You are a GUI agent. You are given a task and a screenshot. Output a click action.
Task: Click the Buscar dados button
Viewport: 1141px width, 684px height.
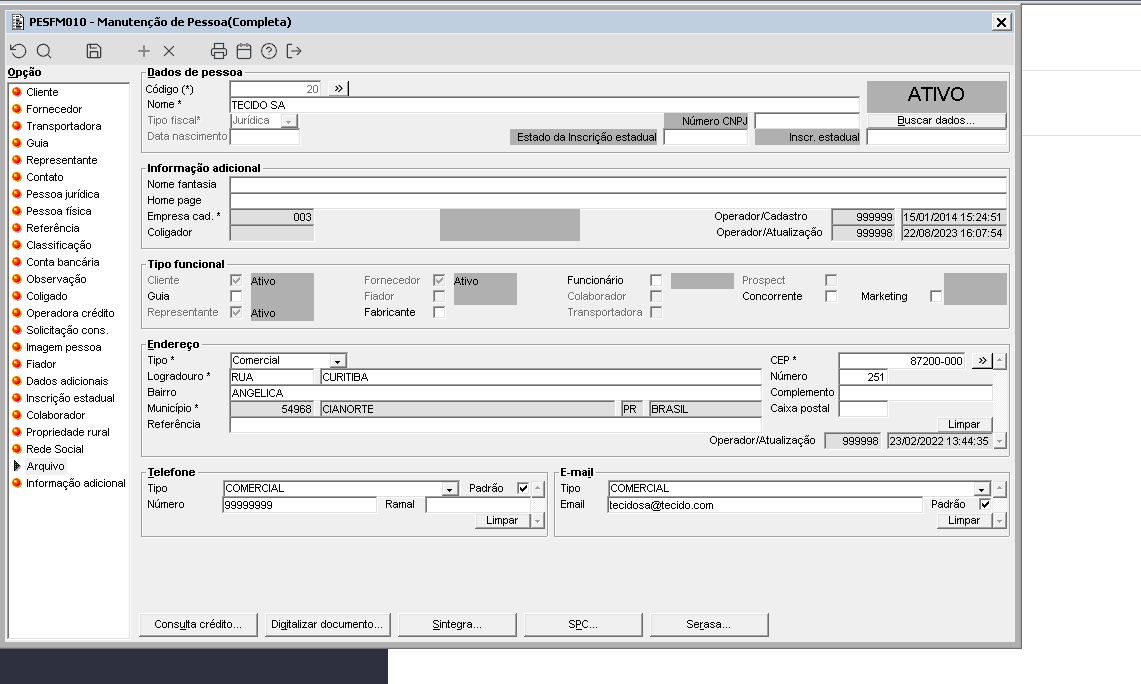[936, 121]
